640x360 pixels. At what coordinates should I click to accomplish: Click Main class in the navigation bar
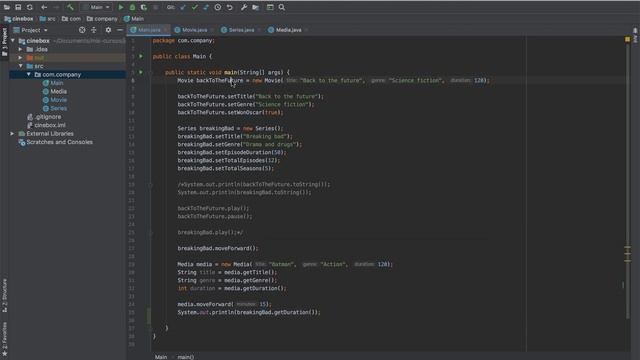(x=134, y=18)
